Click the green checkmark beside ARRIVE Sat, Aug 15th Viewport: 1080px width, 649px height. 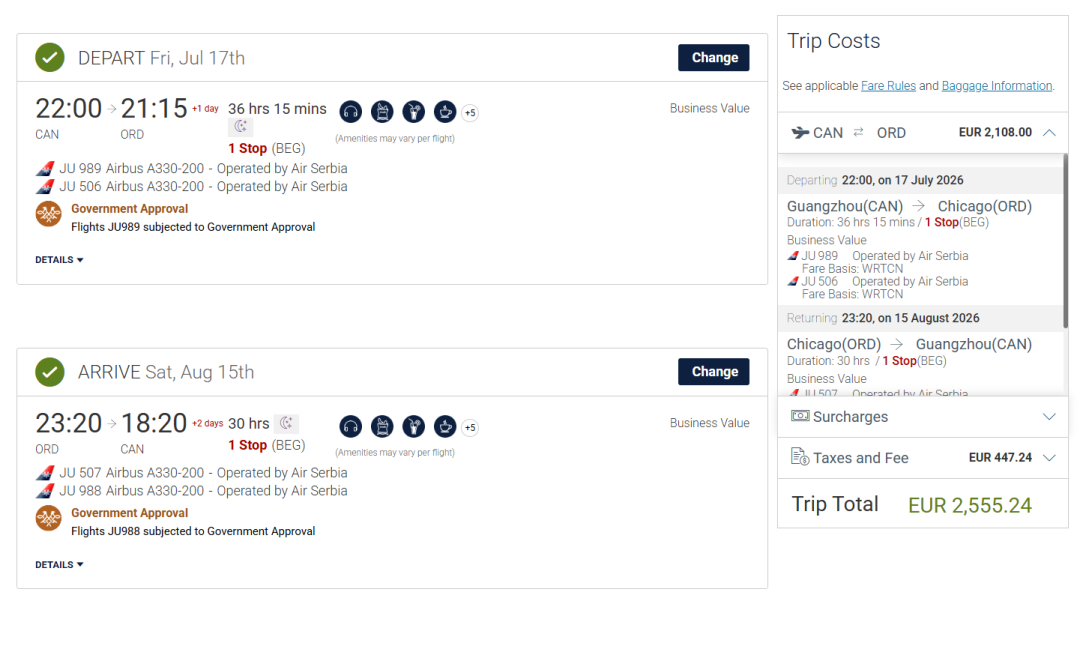[x=50, y=372]
